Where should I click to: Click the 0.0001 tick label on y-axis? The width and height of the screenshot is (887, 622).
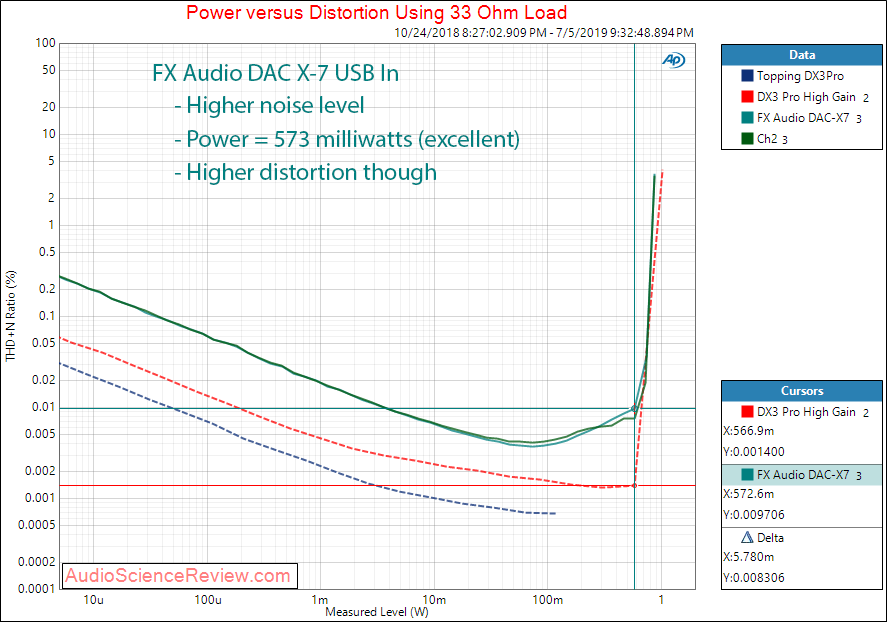(x=37, y=589)
